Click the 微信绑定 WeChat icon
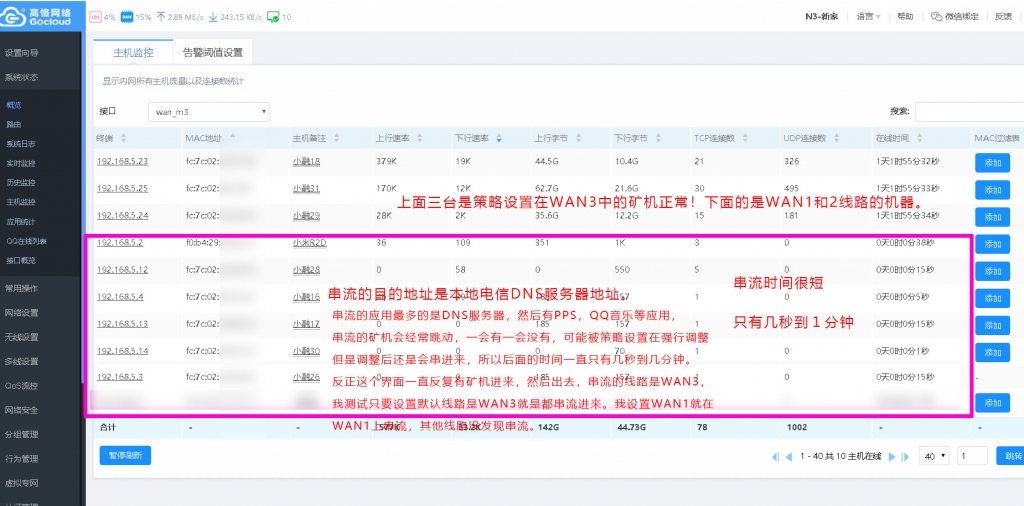This screenshot has height=506, width=1024. (x=936, y=17)
